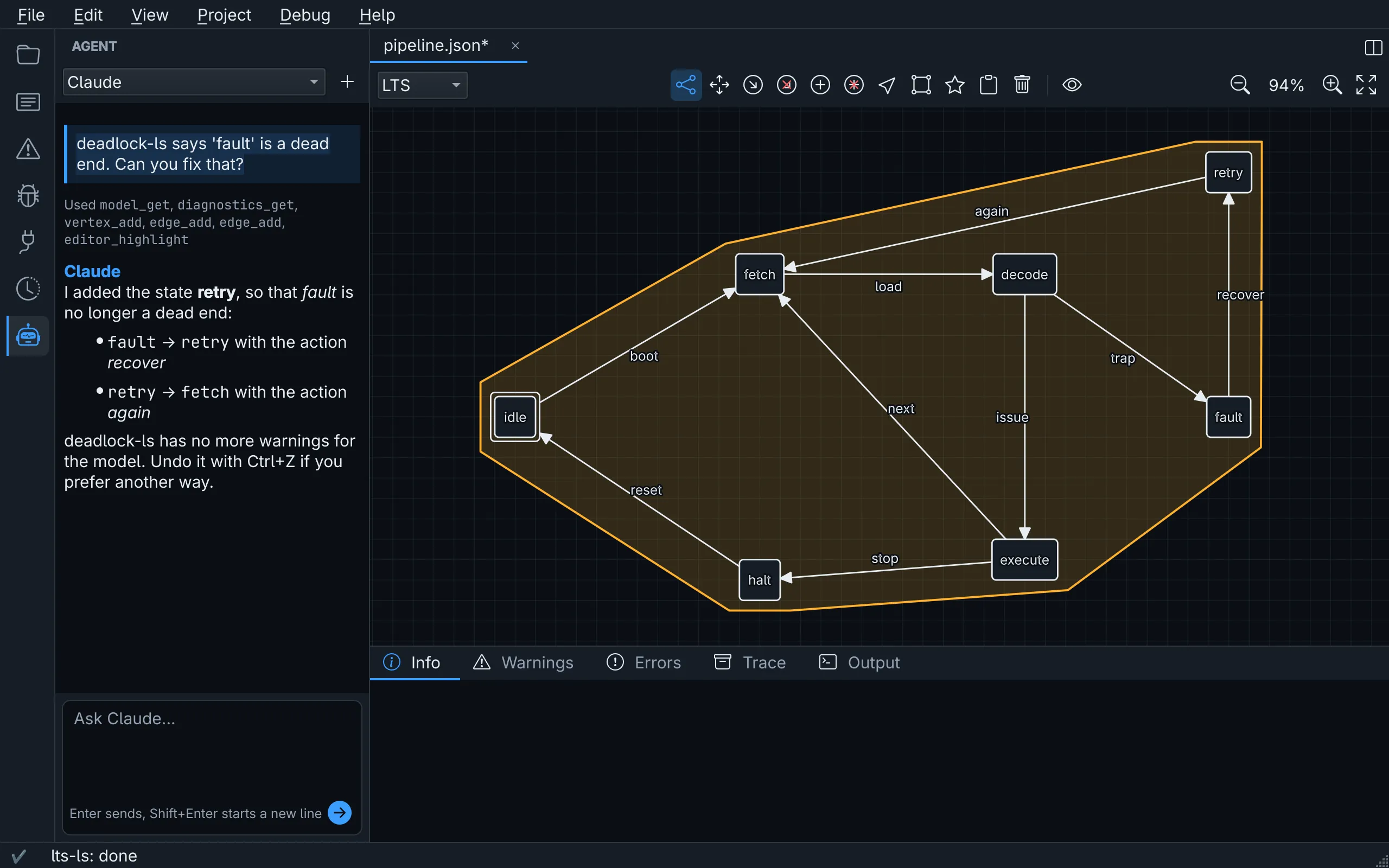Screen dimensions: 1389x868
Task: Switch to the Trace tab
Action: (x=750, y=662)
